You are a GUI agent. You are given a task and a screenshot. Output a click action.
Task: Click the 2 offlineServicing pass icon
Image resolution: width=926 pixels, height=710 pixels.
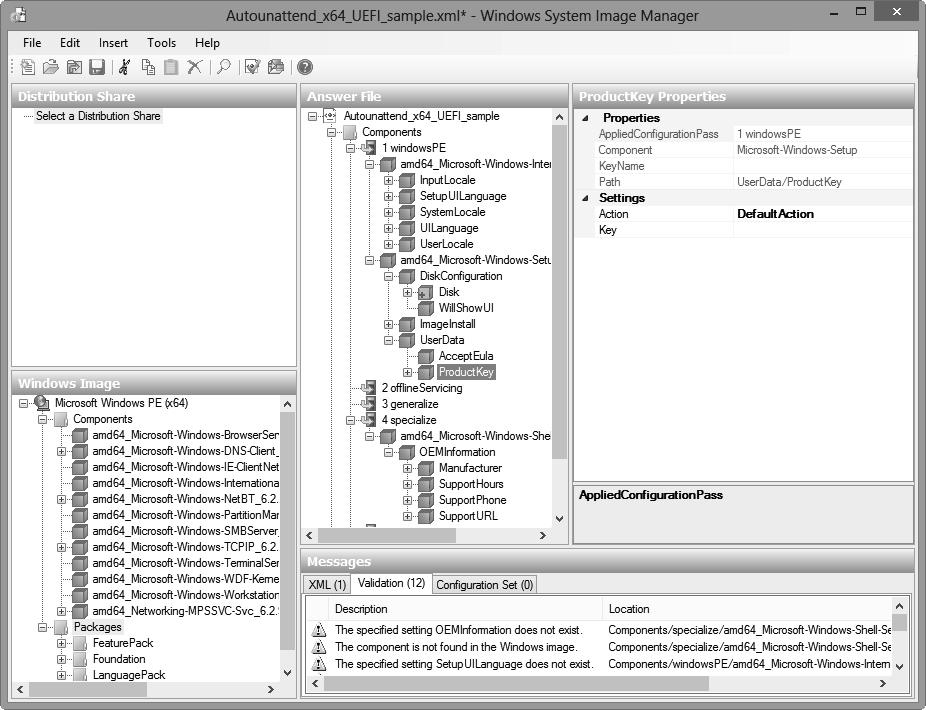point(369,388)
